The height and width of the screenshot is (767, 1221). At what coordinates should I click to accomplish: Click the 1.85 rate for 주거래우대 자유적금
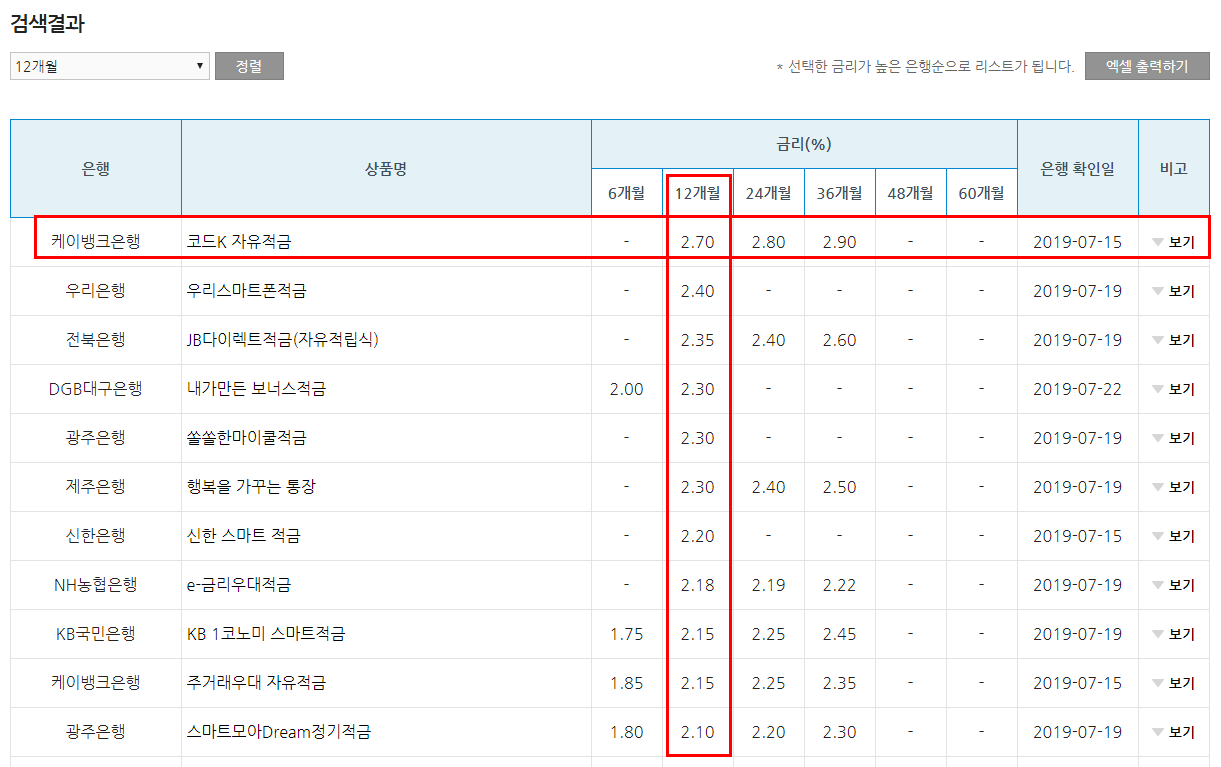[627, 683]
